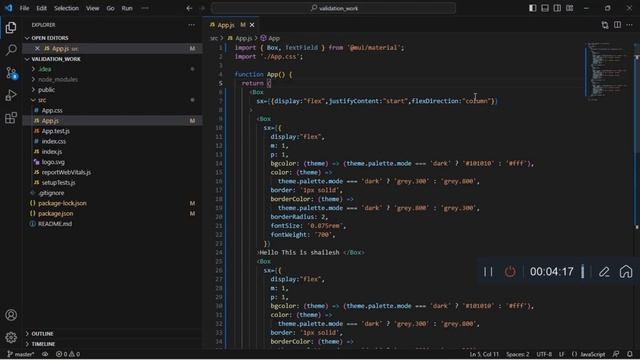Expand the .idea folder
This screenshot has height=360, width=640.
pyautogui.click(x=44, y=69)
